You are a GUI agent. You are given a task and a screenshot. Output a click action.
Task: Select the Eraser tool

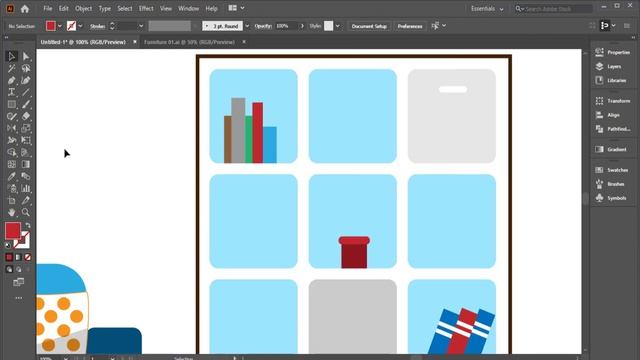click(x=26, y=116)
